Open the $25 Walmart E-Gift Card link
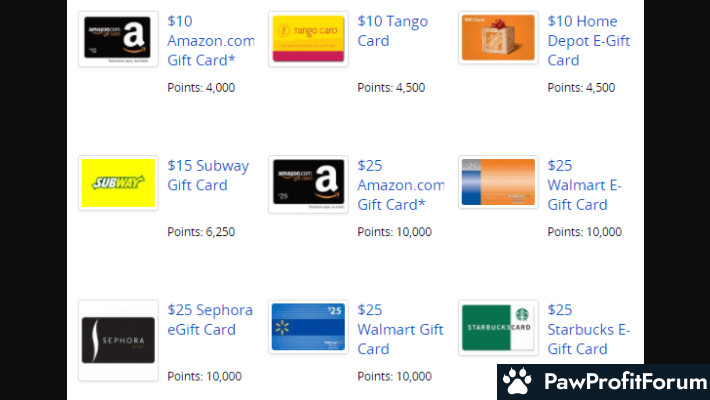This screenshot has width=710, height=400. pos(584,185)
